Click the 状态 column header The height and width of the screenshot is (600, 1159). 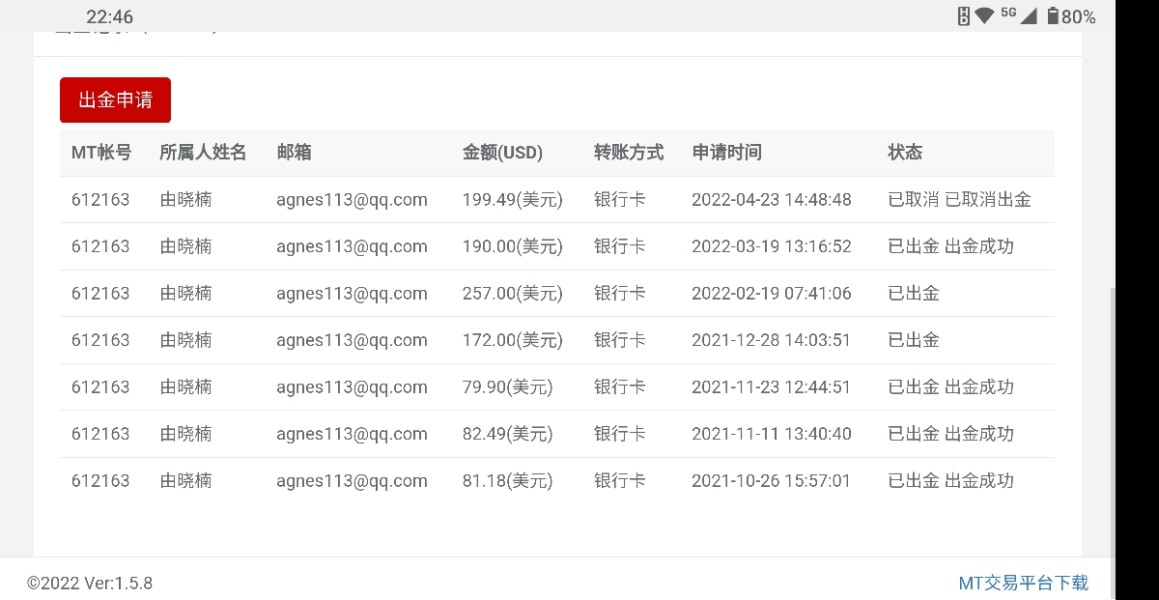tap(905, 153)
